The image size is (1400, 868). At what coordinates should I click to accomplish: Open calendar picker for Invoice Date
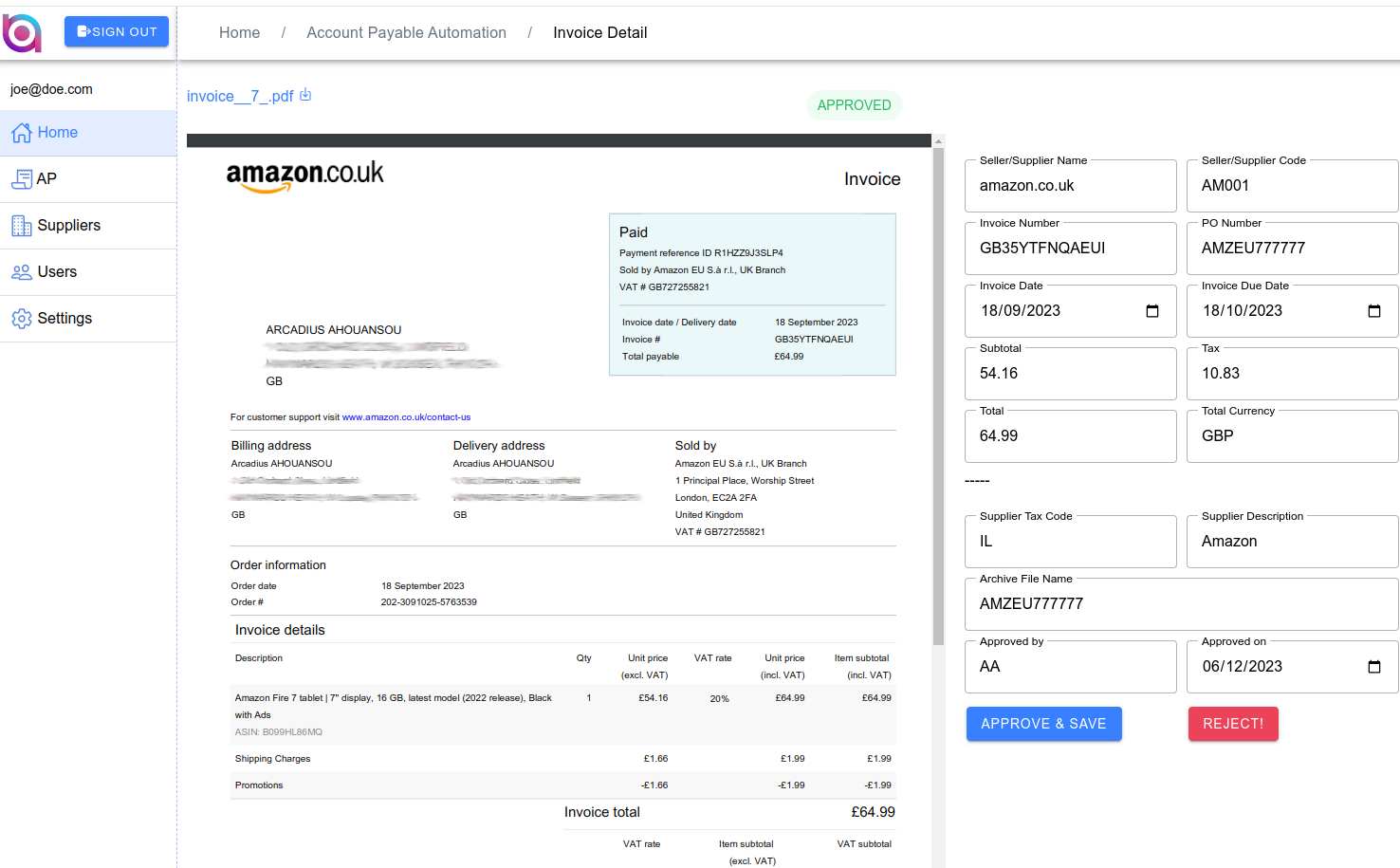tap(1152, 311)
